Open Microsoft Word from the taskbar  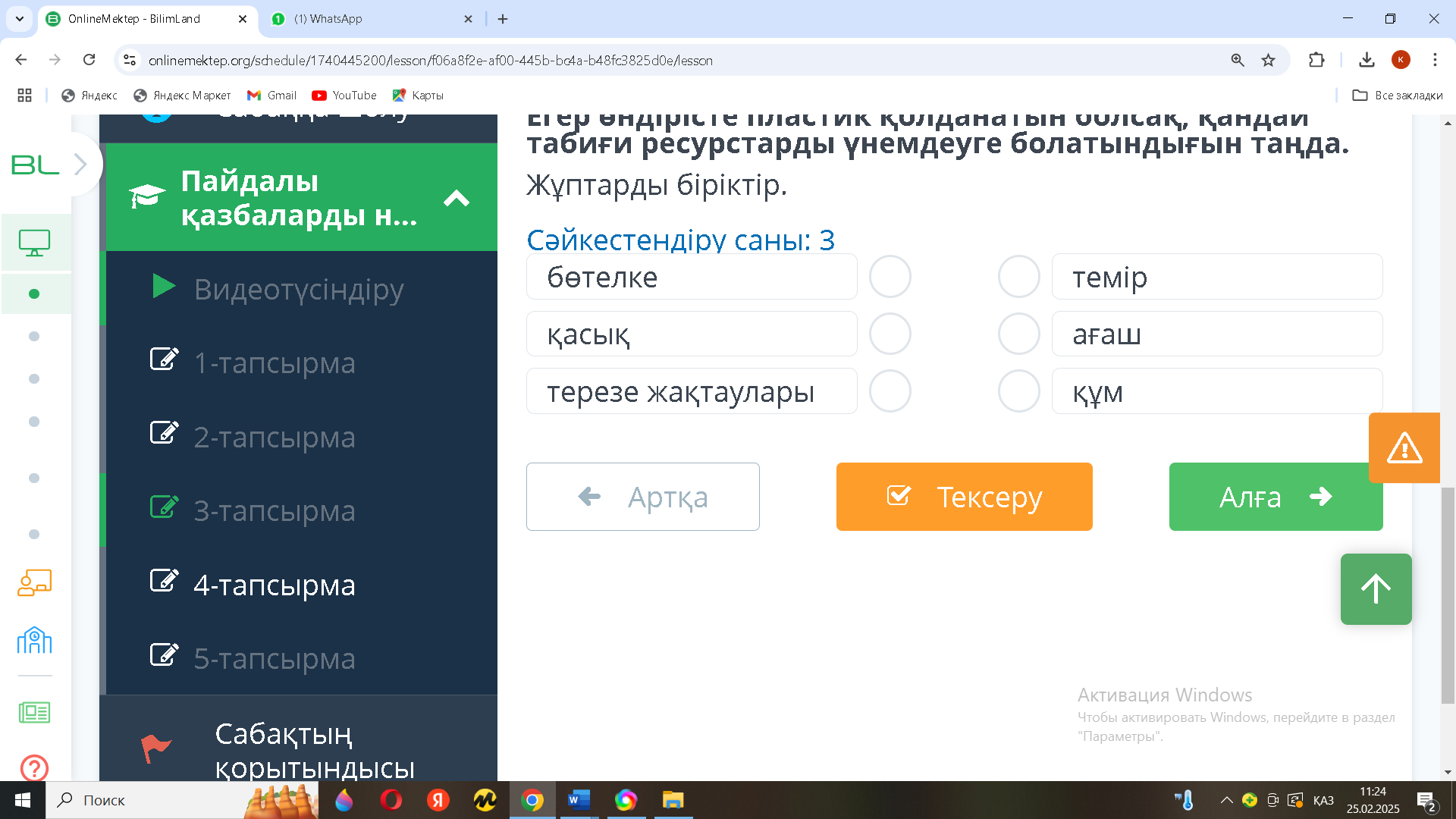click(x=579, y=800)
